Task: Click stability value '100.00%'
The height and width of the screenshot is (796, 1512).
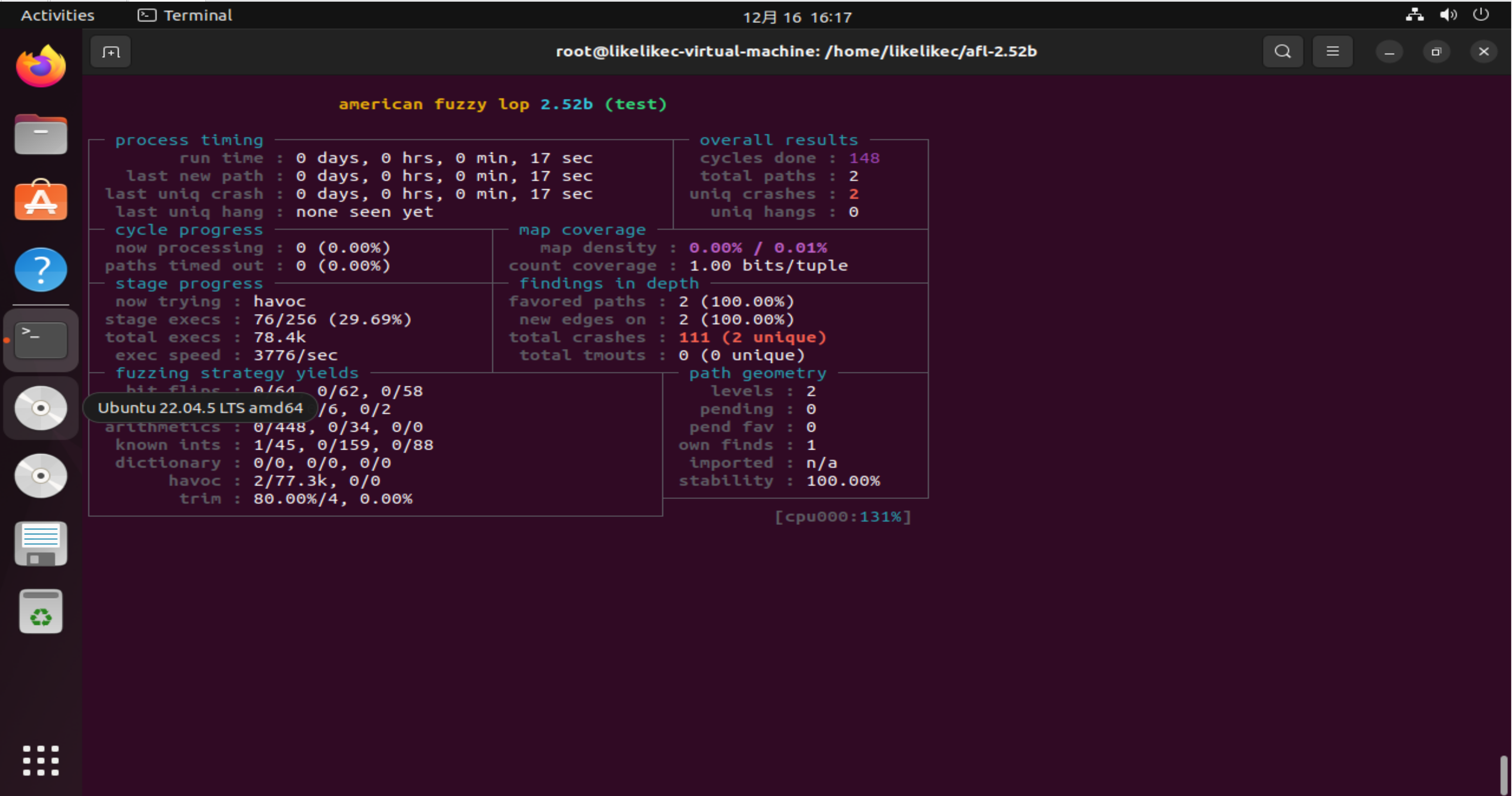Action: point(843,481)
